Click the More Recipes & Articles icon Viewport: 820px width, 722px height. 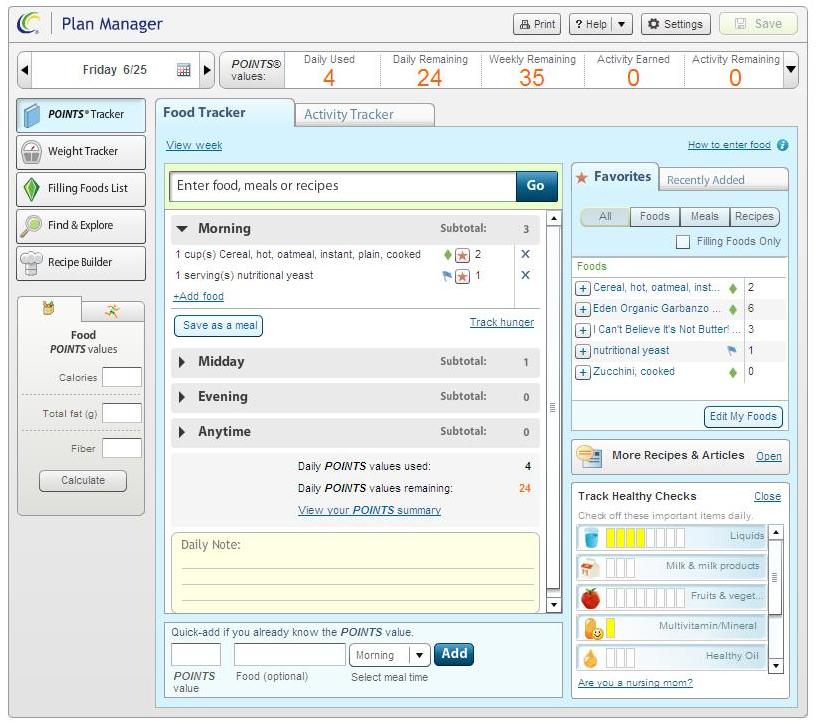589,456
